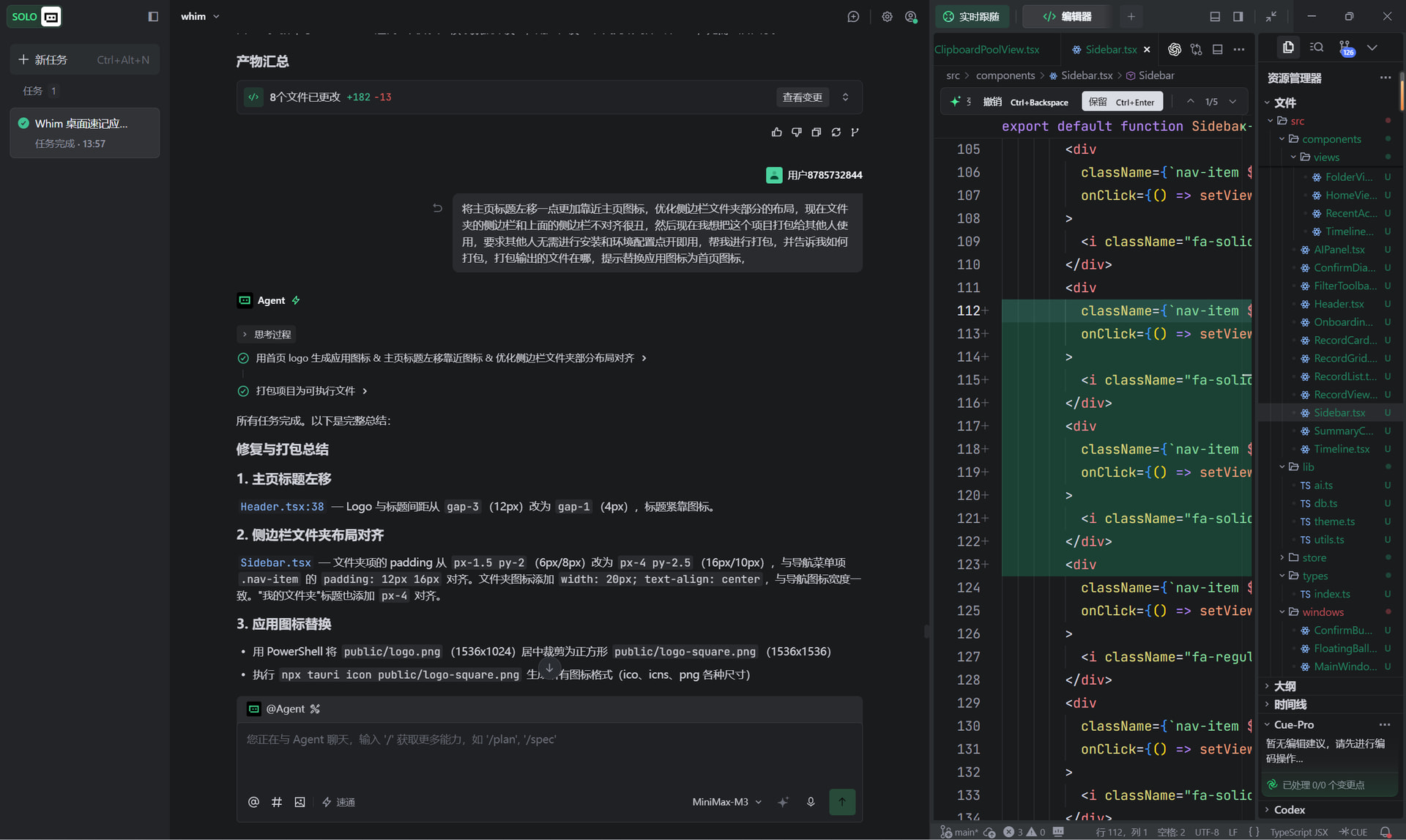
Task: Toggle the left sidebar panel icon
Action: click(153, 16)
